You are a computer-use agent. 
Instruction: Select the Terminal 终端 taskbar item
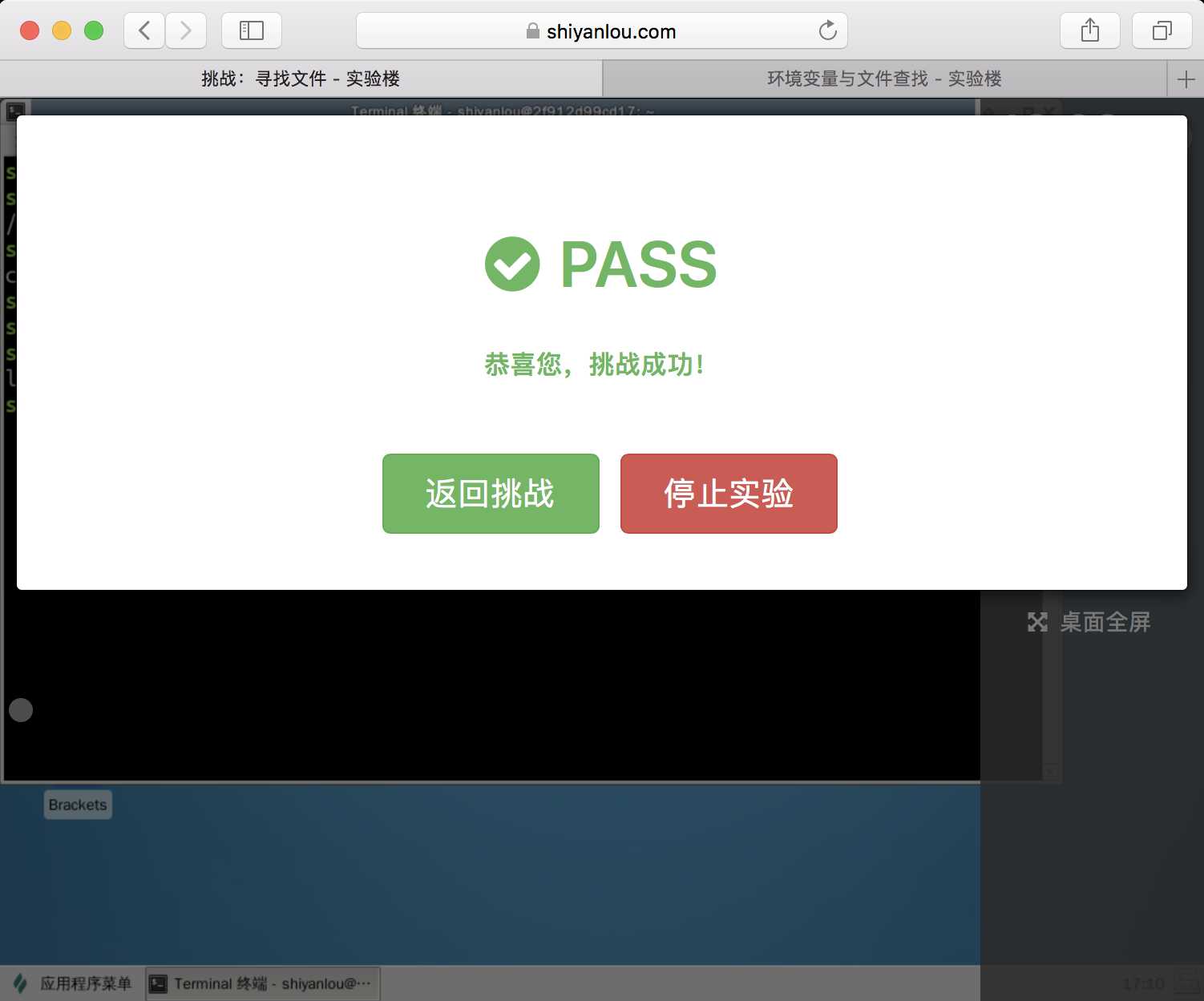263,983
